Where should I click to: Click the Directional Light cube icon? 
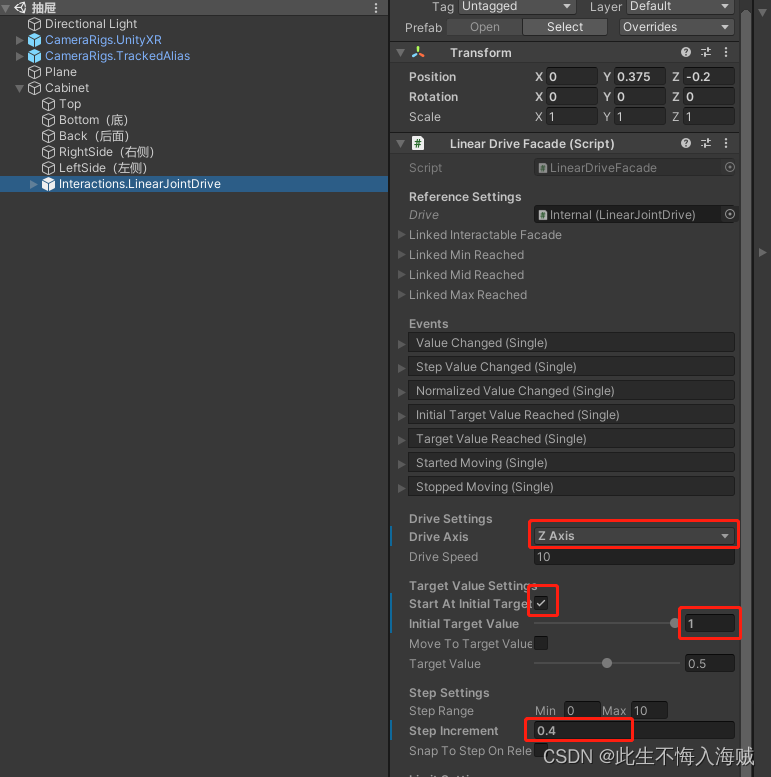34,24
